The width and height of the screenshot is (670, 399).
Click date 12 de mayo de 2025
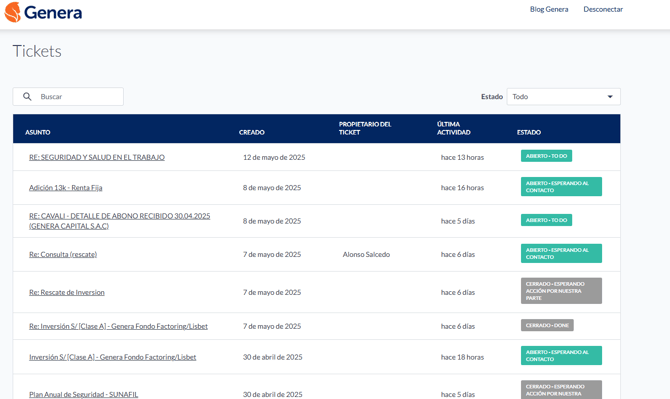coord(274,157)
